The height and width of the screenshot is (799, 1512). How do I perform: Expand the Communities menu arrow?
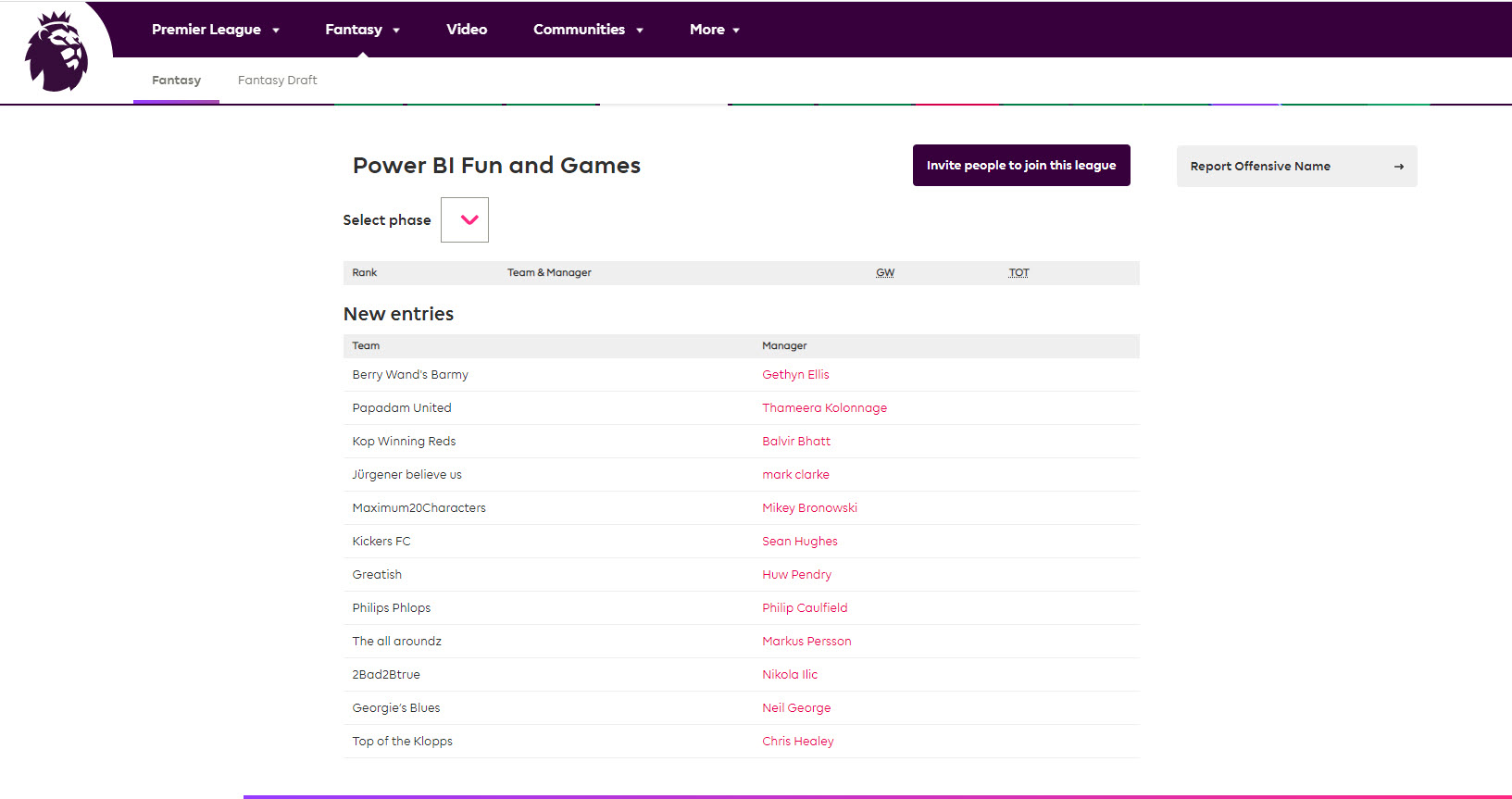pyautogui.click(x=640, y=31)
